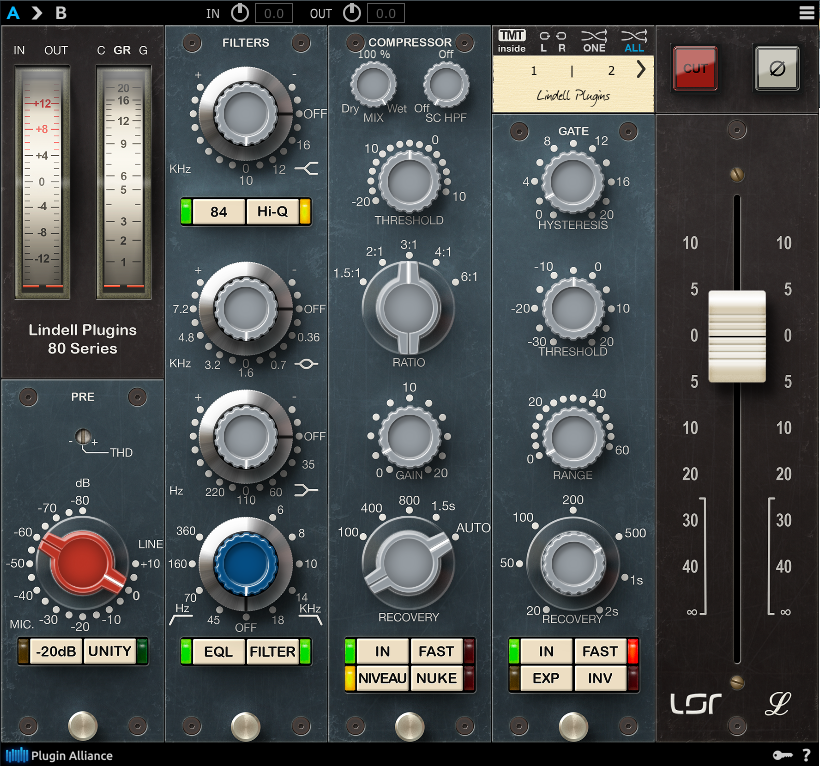Viewport: 820px width, 766px height.
Task: Enable the Hi-Q filter switch
Action: 273,211
